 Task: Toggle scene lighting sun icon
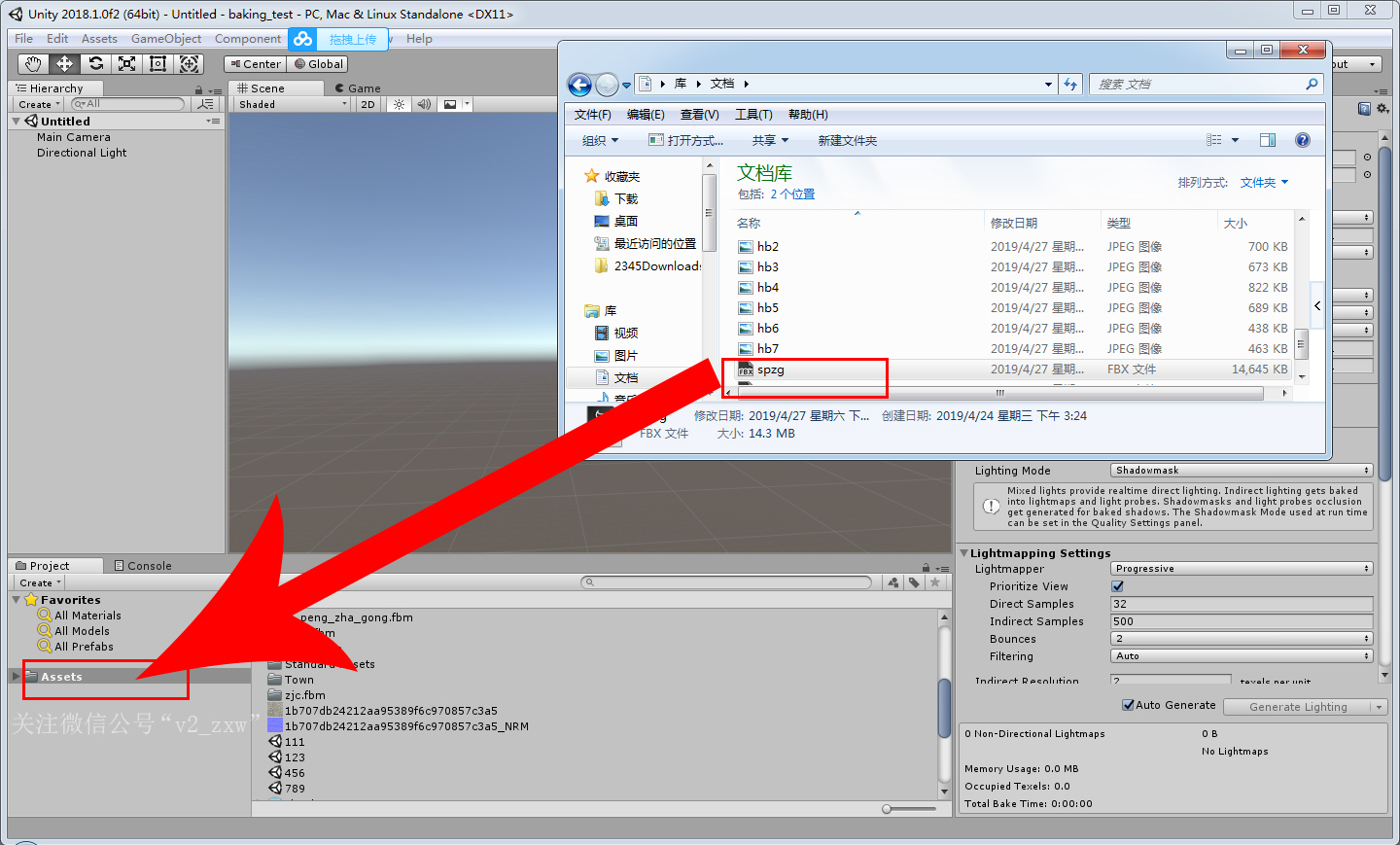[399, 104]
